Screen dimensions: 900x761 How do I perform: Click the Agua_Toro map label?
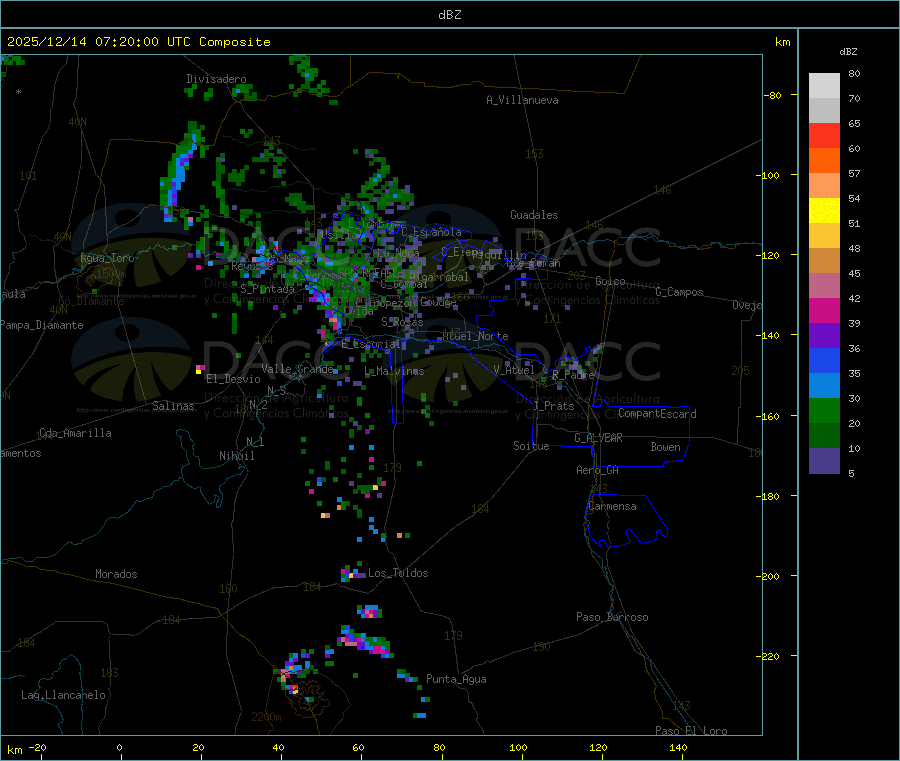tap(107, 258)
